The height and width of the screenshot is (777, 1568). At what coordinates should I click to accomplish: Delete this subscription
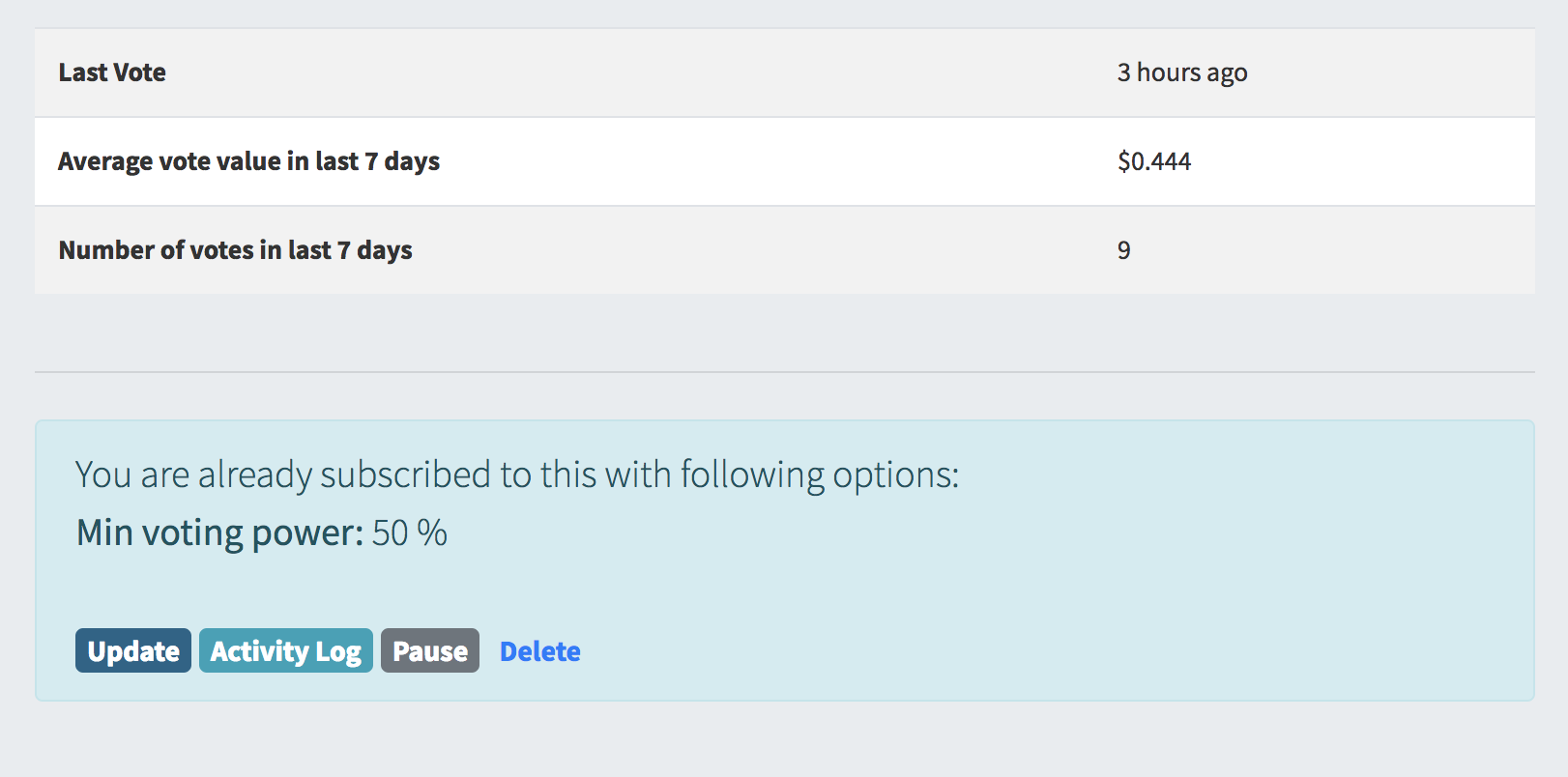(x=539, y=651)
